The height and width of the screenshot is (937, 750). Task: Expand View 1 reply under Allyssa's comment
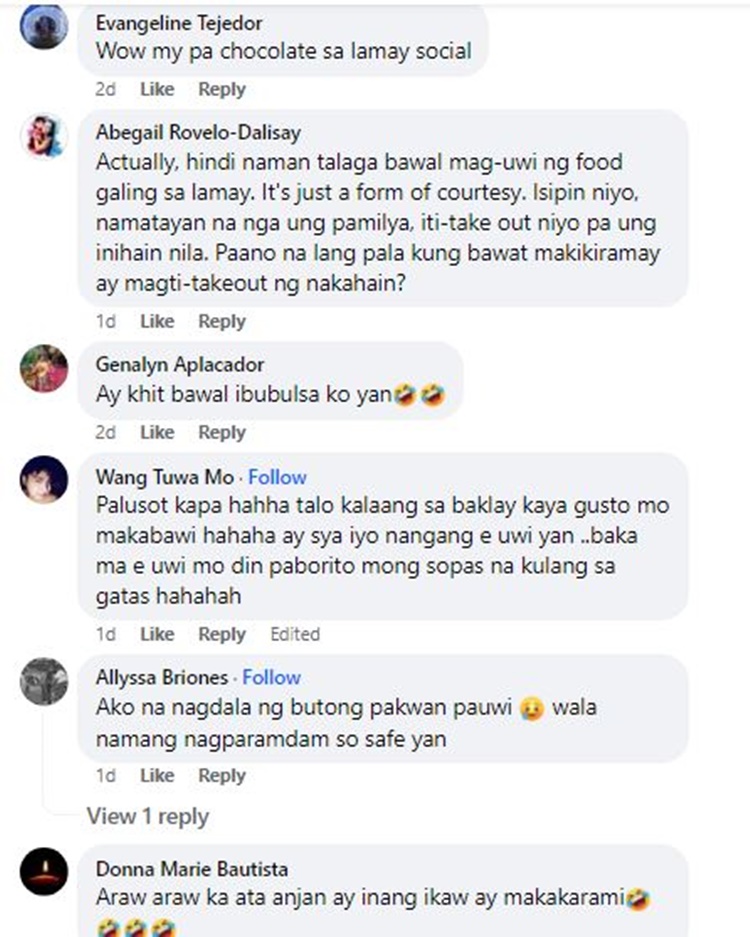(148, 816)
